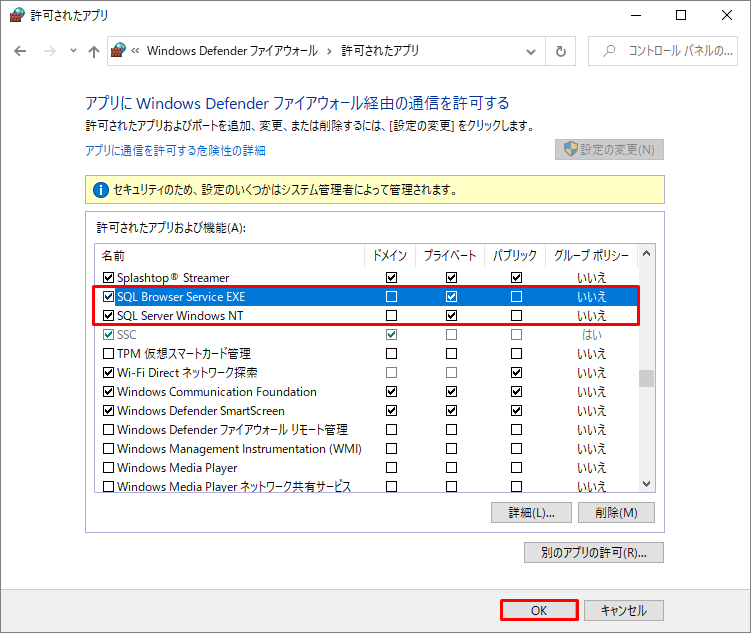Image resolution: width=751 pixels, height=633 pixels.
Task: Click the list scrollbar thumb
Action: 646,378
